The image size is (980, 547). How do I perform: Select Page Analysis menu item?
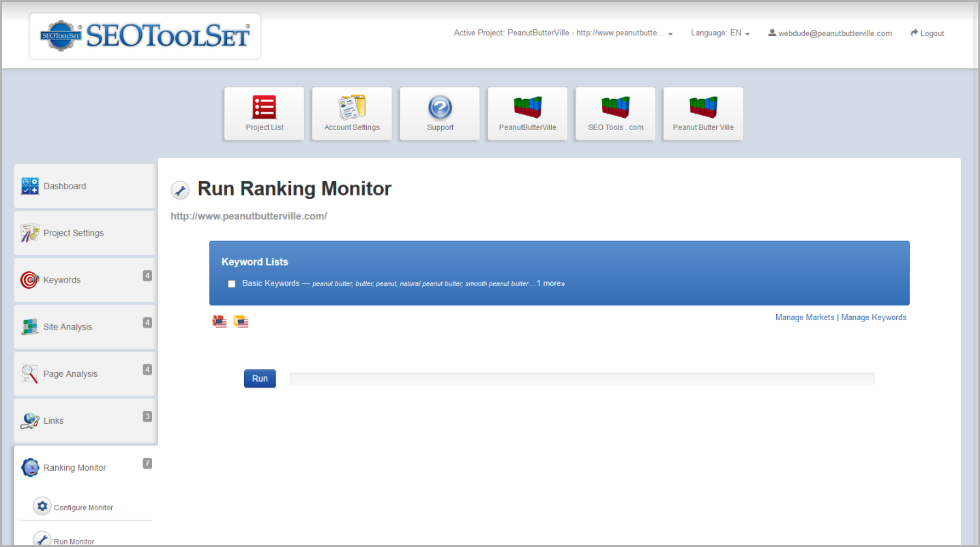85,373
